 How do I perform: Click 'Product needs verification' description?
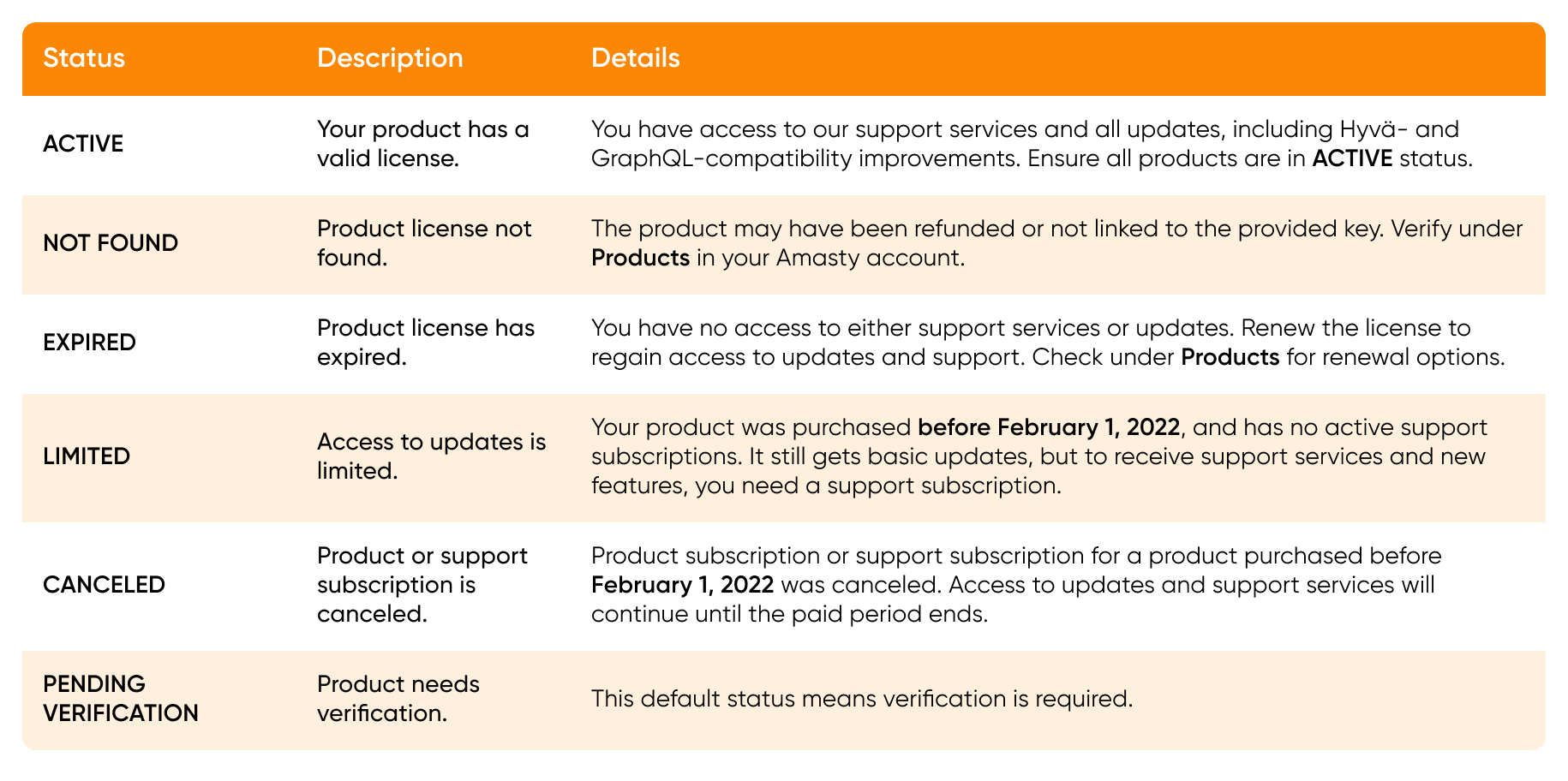(398, 699)
